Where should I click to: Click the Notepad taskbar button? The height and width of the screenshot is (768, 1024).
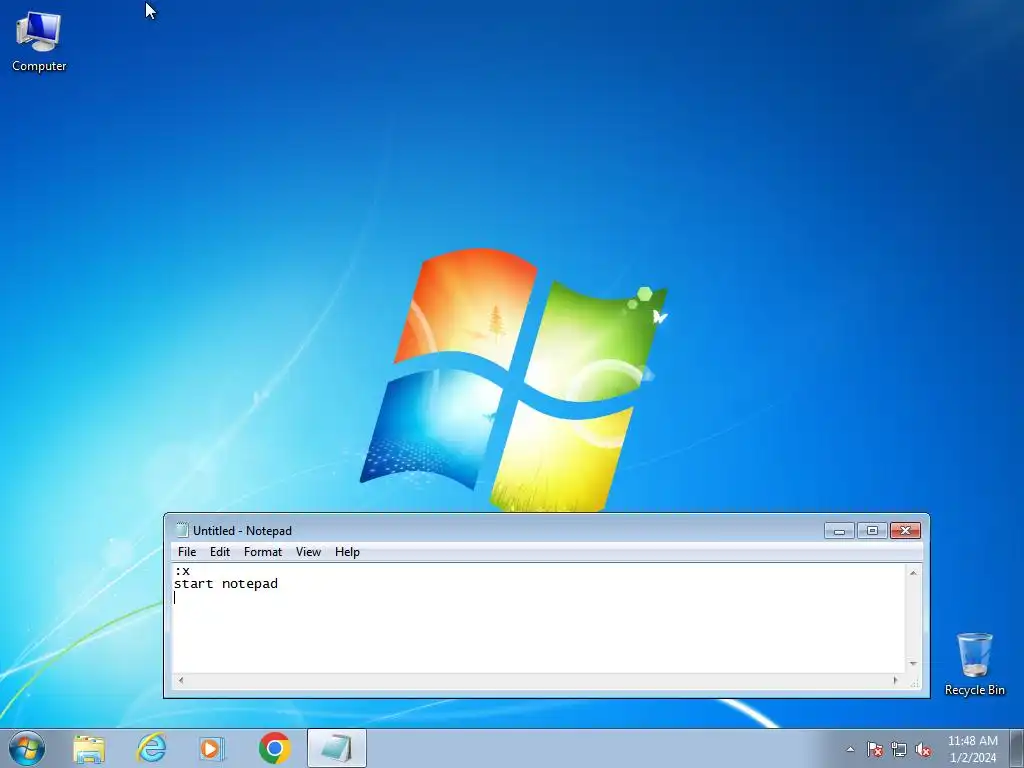point(336,748)
